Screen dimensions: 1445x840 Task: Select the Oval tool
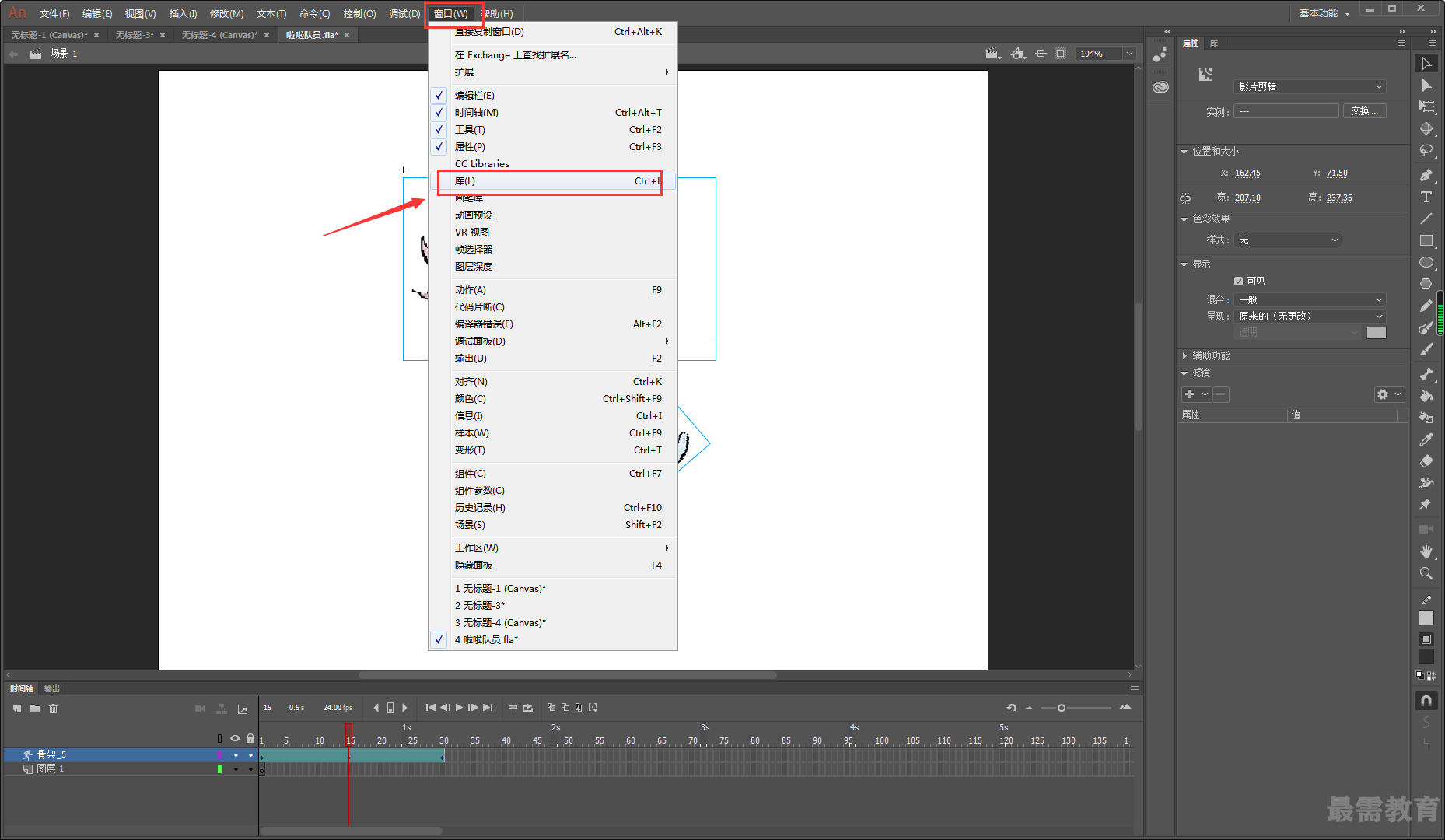coord(1426,263)
